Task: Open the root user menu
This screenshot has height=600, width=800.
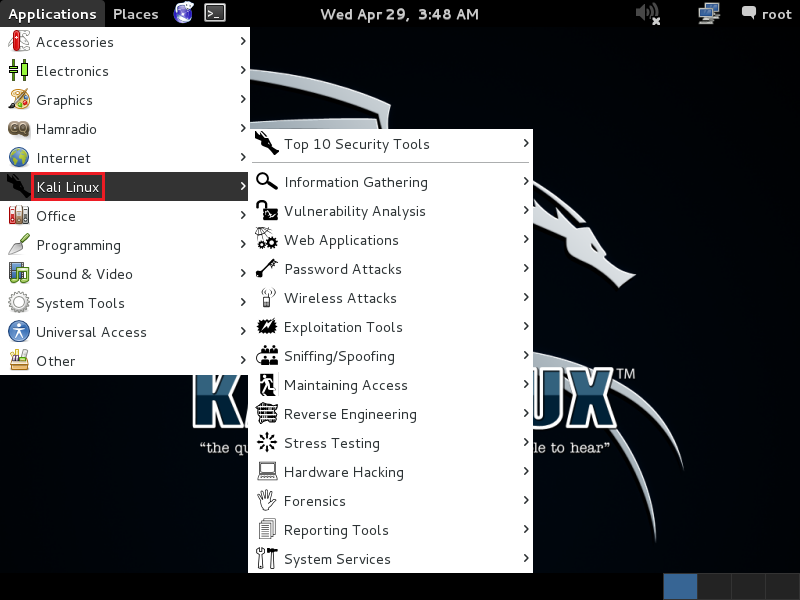Action: pos(766,14)
